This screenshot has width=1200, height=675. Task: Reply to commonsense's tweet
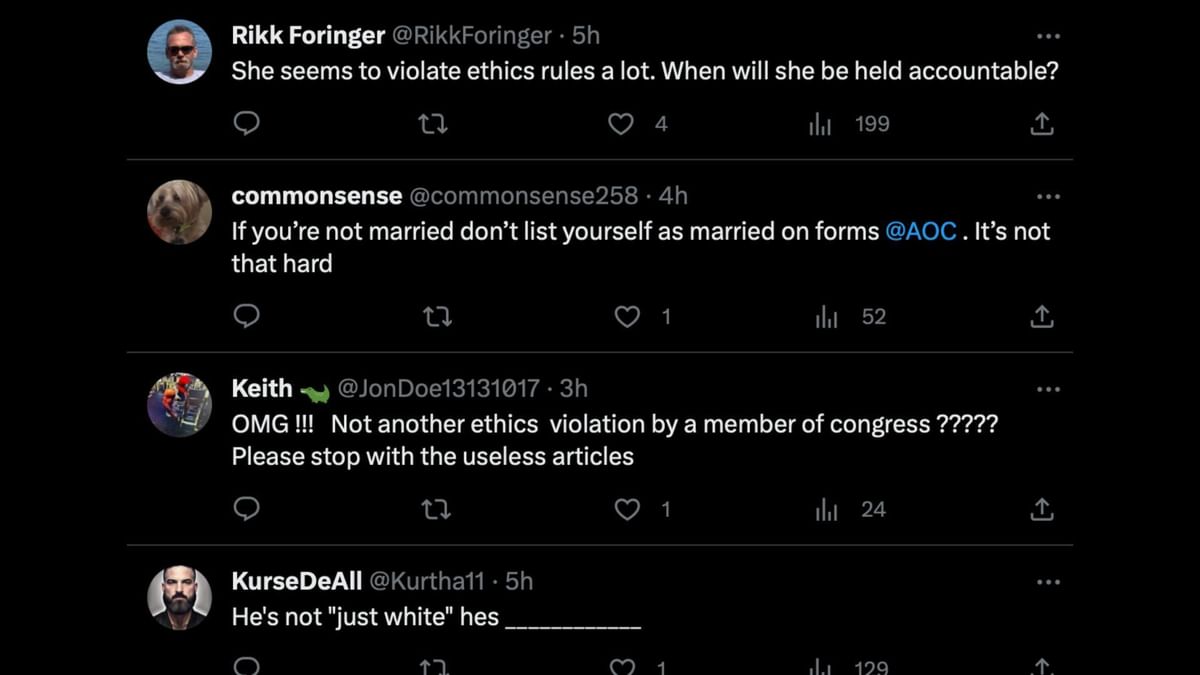[246, 317]
